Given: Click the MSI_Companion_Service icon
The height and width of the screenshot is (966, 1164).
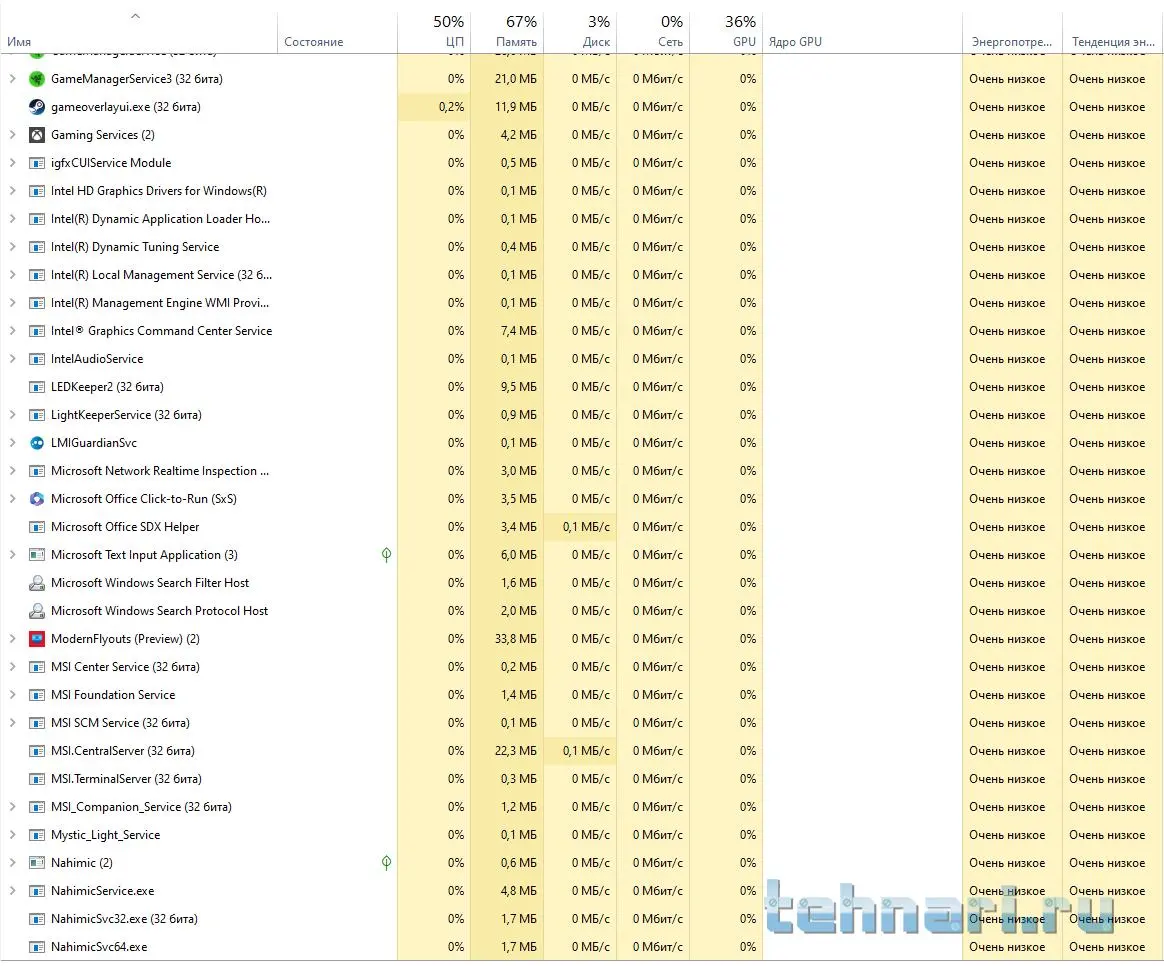Looking at the screenshot, I should point(36,807).
